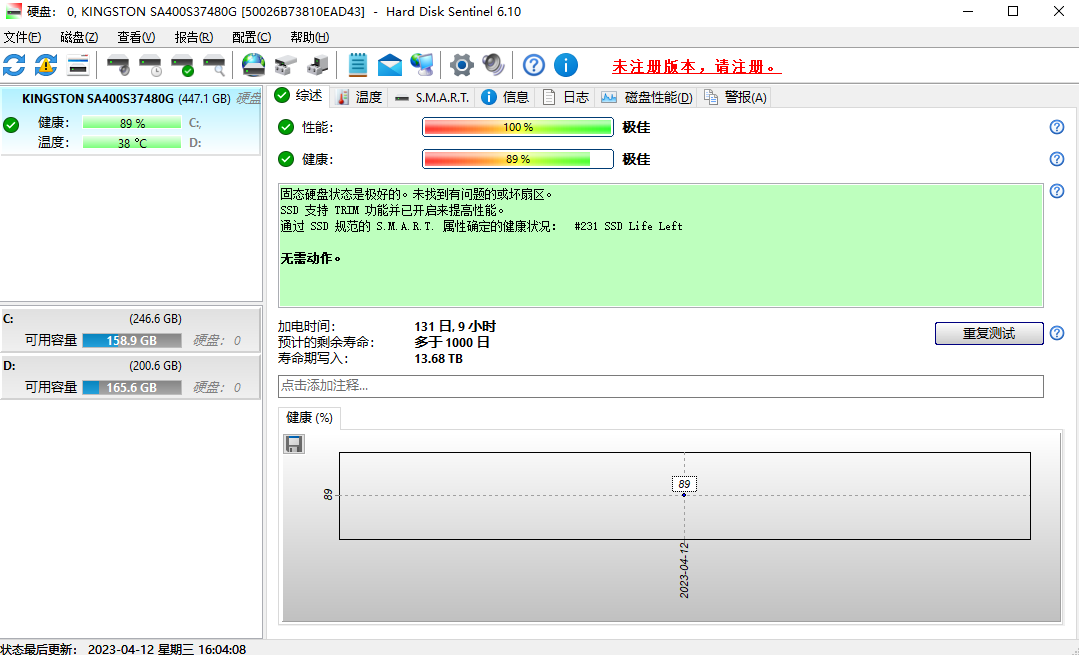This screenshot has height=655, width=1079.
Task: Open the settings gear icon on toolbar
Action: point(461,64)
